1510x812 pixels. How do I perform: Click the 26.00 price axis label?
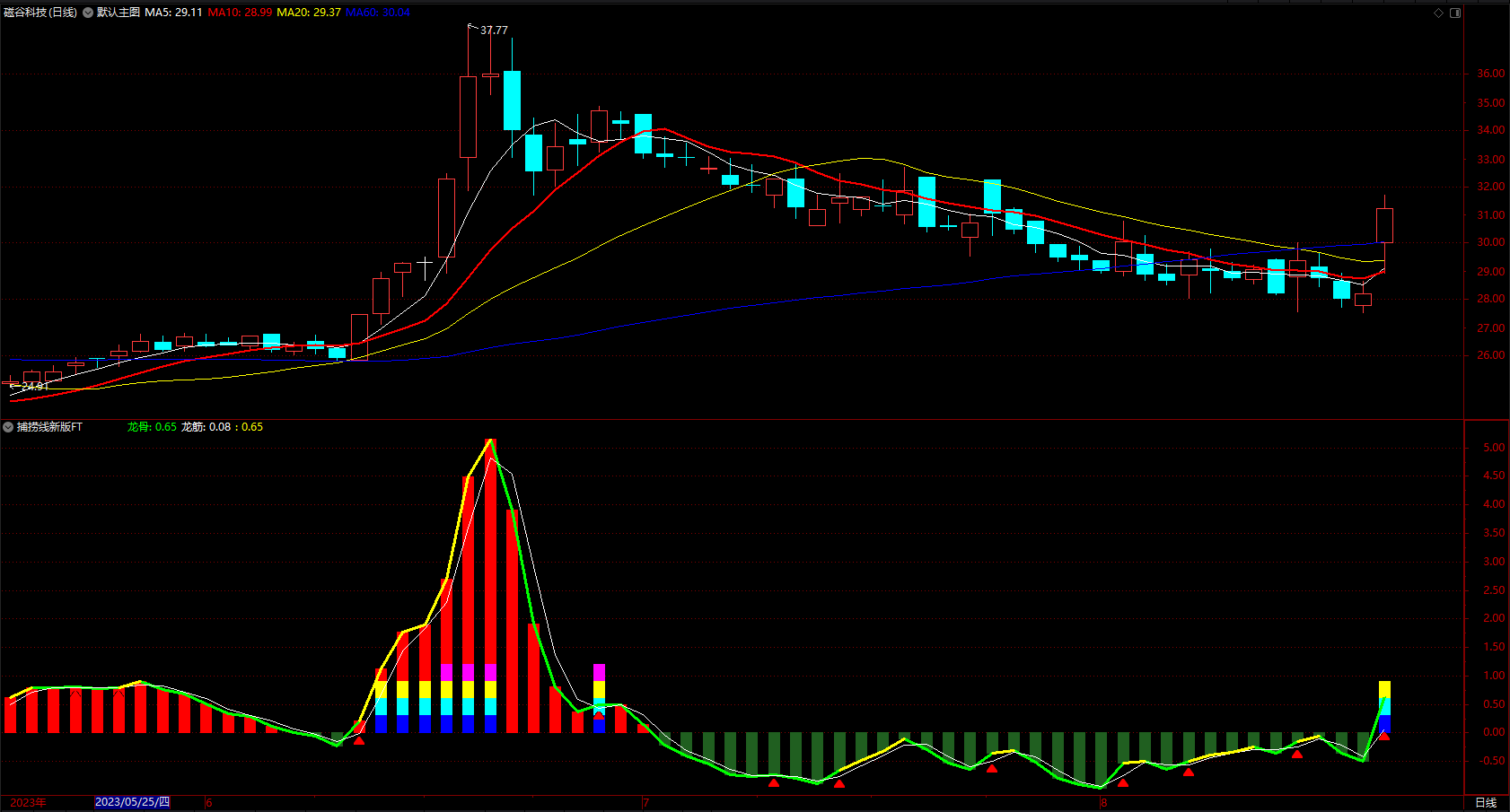coord(1491,355)
